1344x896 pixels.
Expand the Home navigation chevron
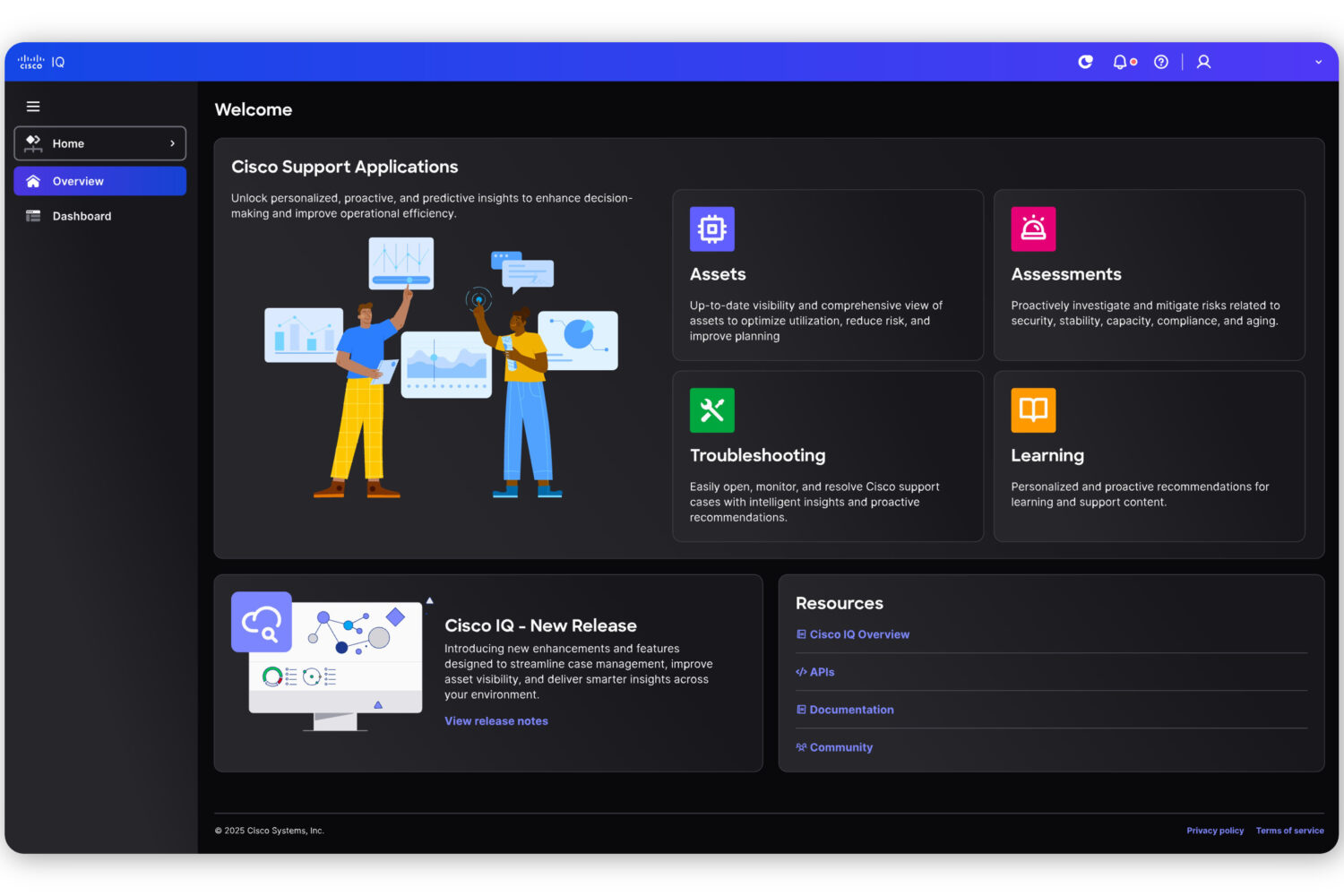(173, 143)
